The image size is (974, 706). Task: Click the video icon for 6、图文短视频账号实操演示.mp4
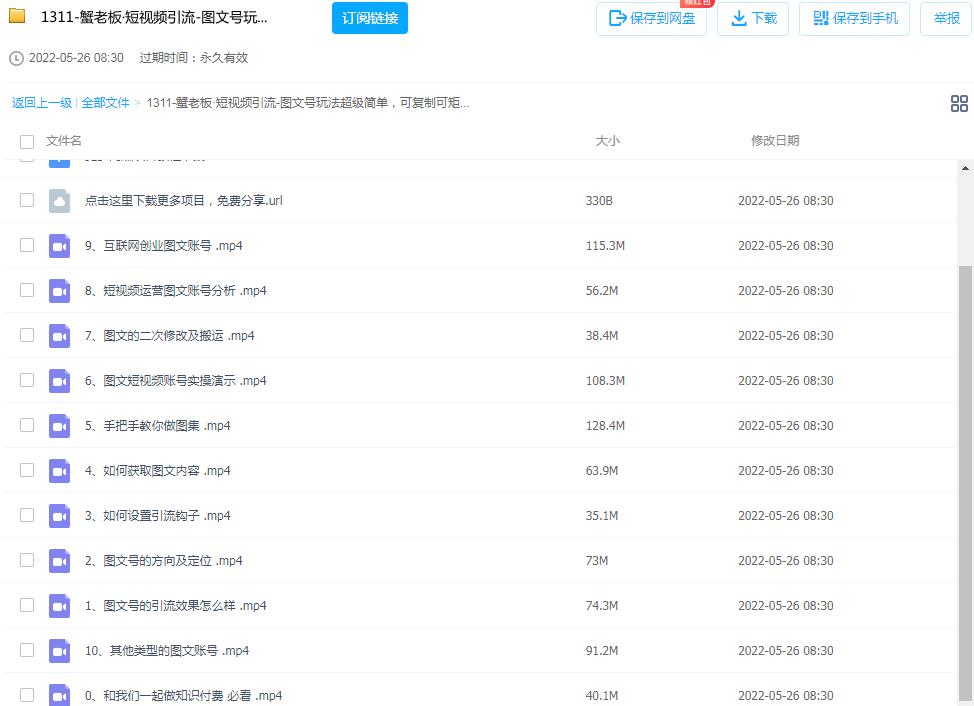point(59,381)
